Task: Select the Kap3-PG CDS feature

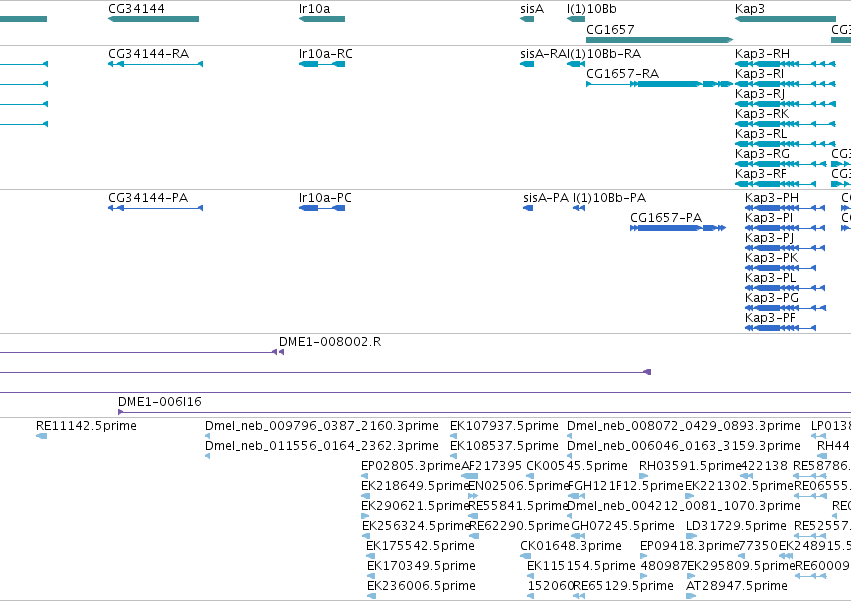Action: (x=786, y=308)
